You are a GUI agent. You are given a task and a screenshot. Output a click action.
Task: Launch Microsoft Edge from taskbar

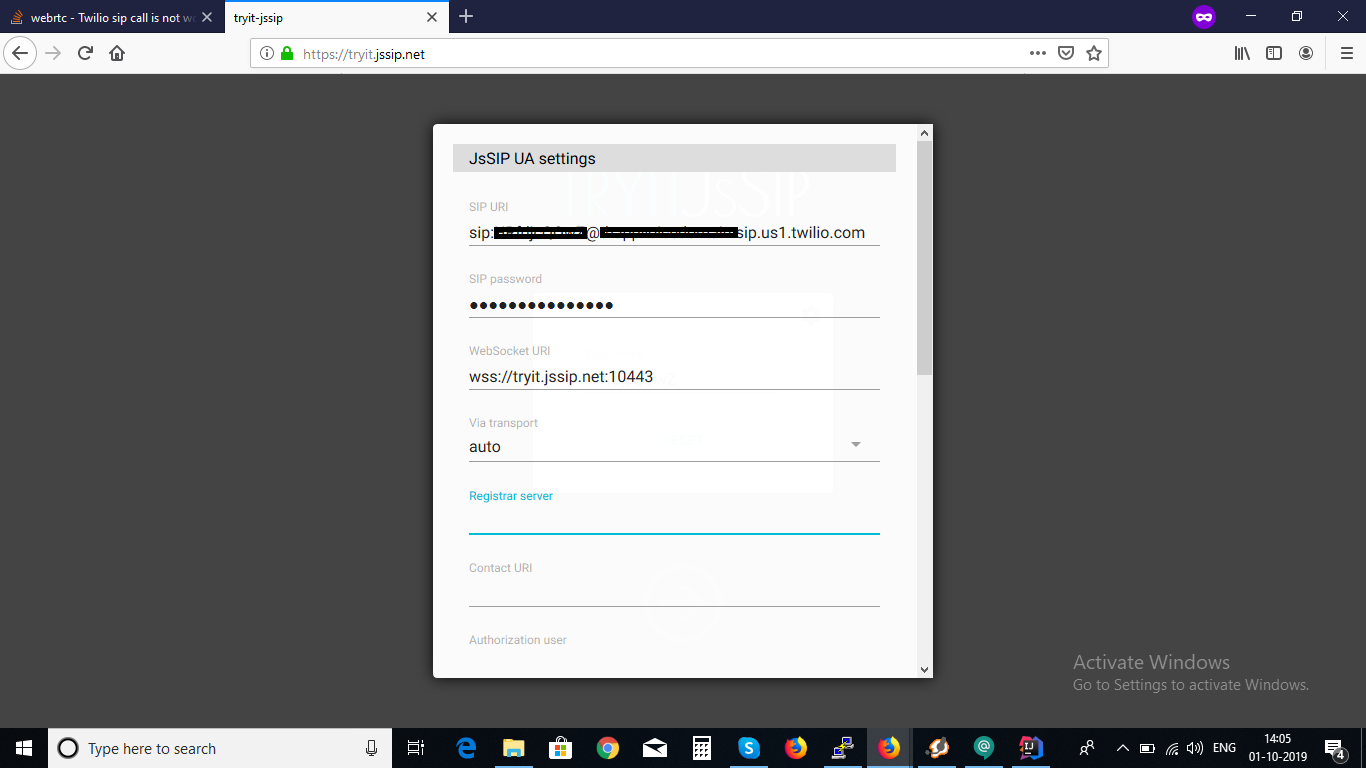tap(466, 748)
